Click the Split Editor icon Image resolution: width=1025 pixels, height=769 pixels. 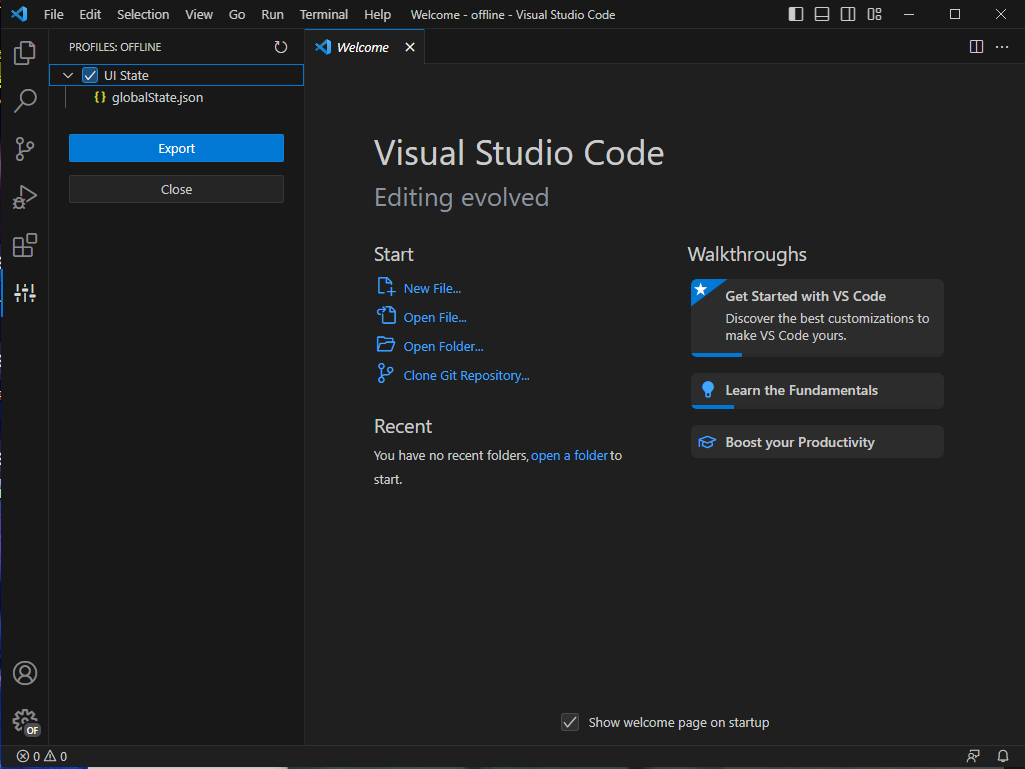(x=976, y=46)
